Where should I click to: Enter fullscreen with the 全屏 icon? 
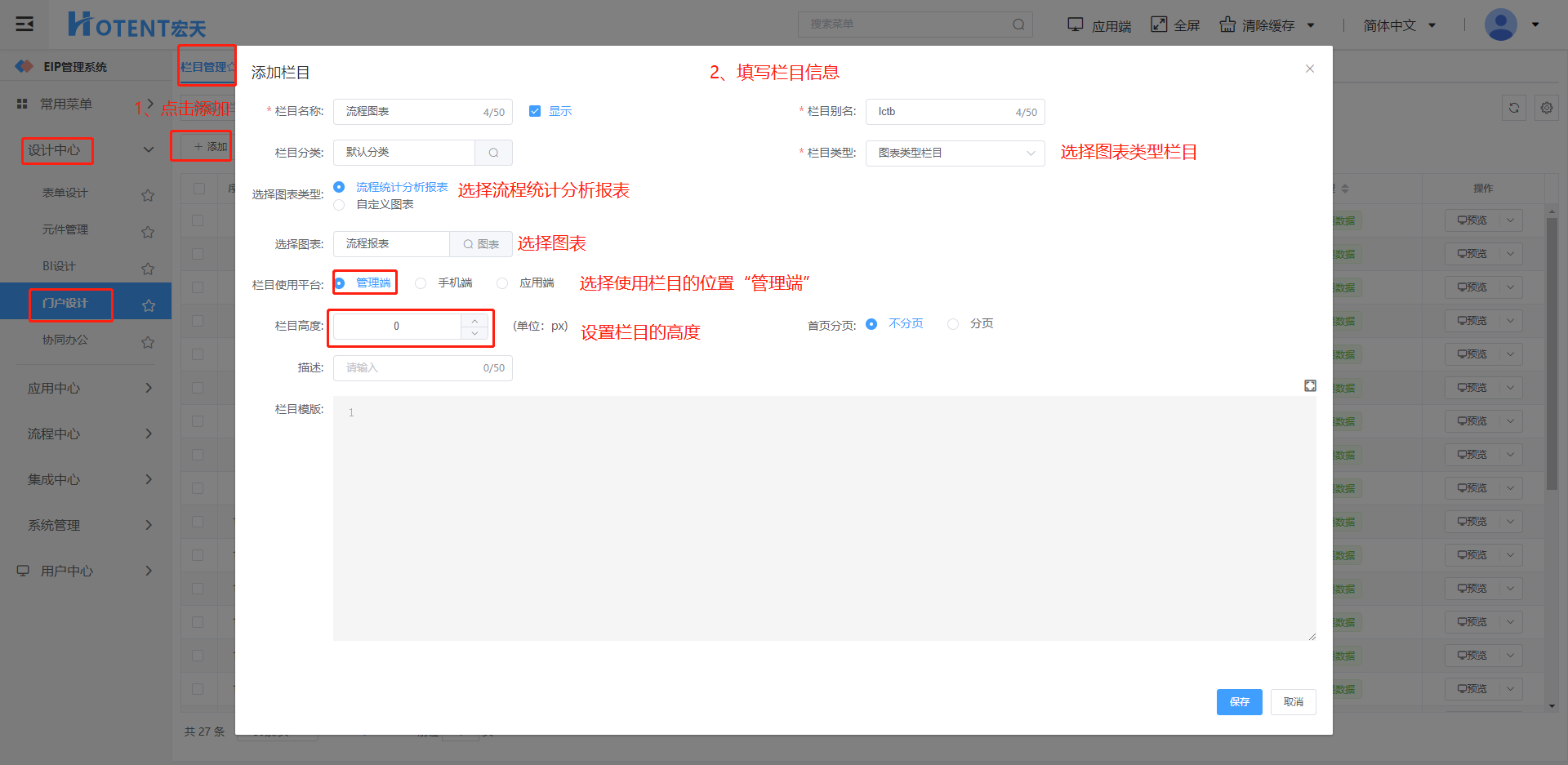click(x=1159, y=24)
